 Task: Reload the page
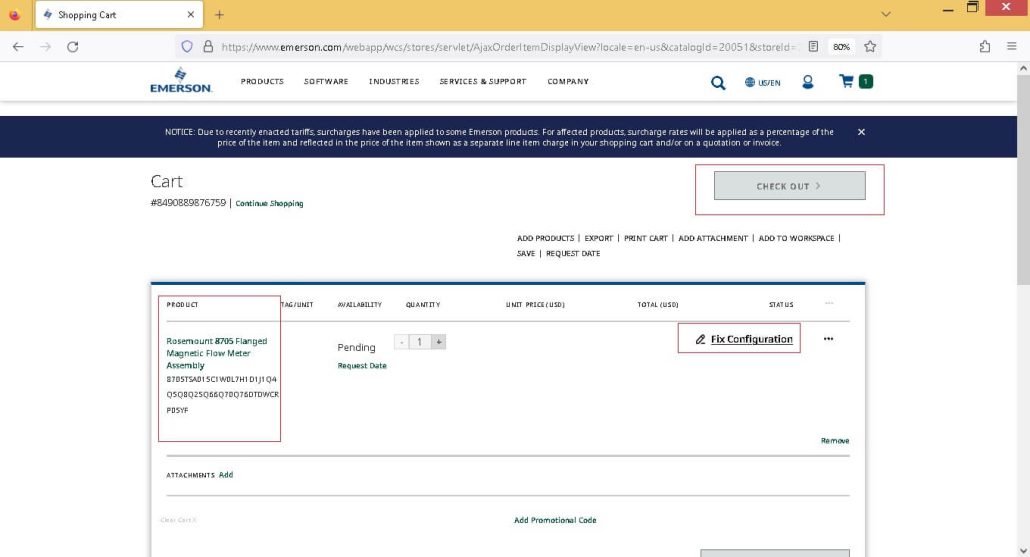click(x=73, y=47)
